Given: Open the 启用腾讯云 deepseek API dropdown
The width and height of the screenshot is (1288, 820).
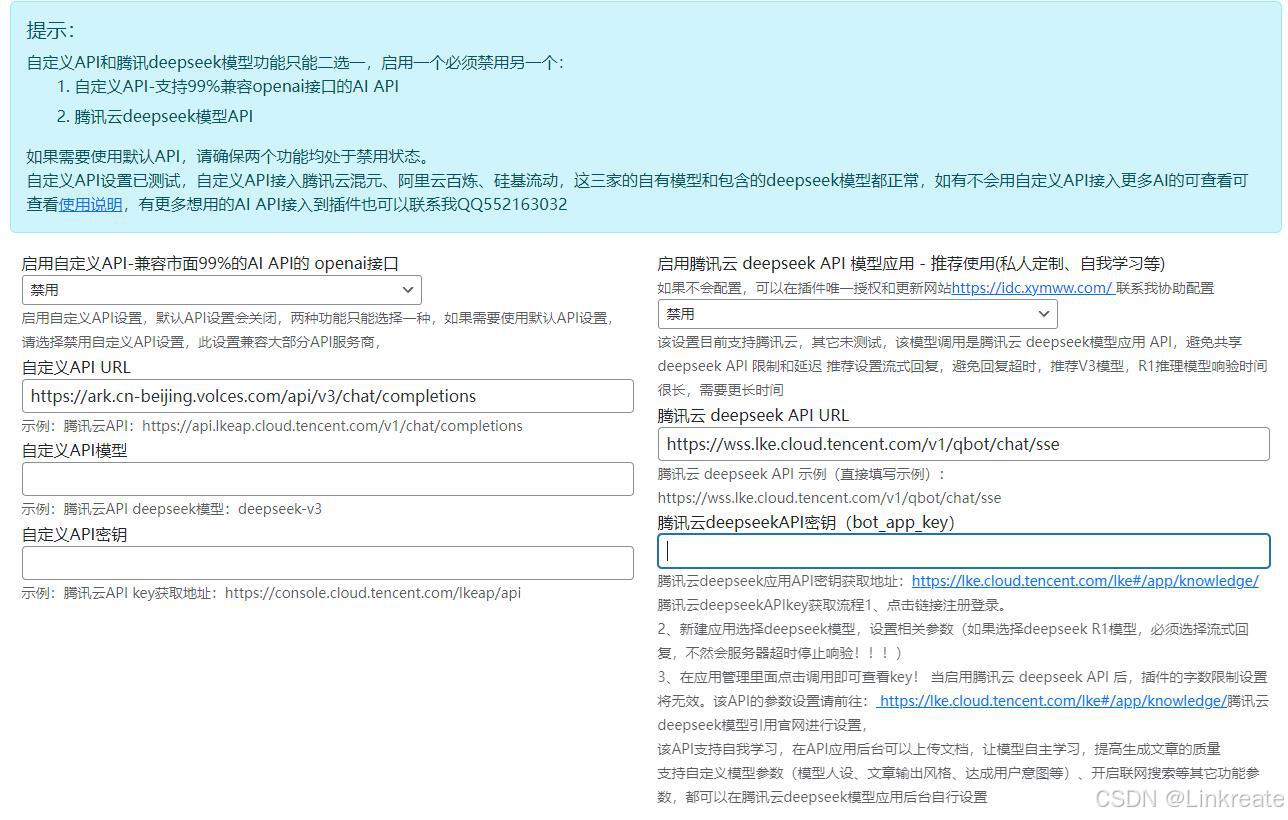Looking at the screenshot, I should click(857, 314).
